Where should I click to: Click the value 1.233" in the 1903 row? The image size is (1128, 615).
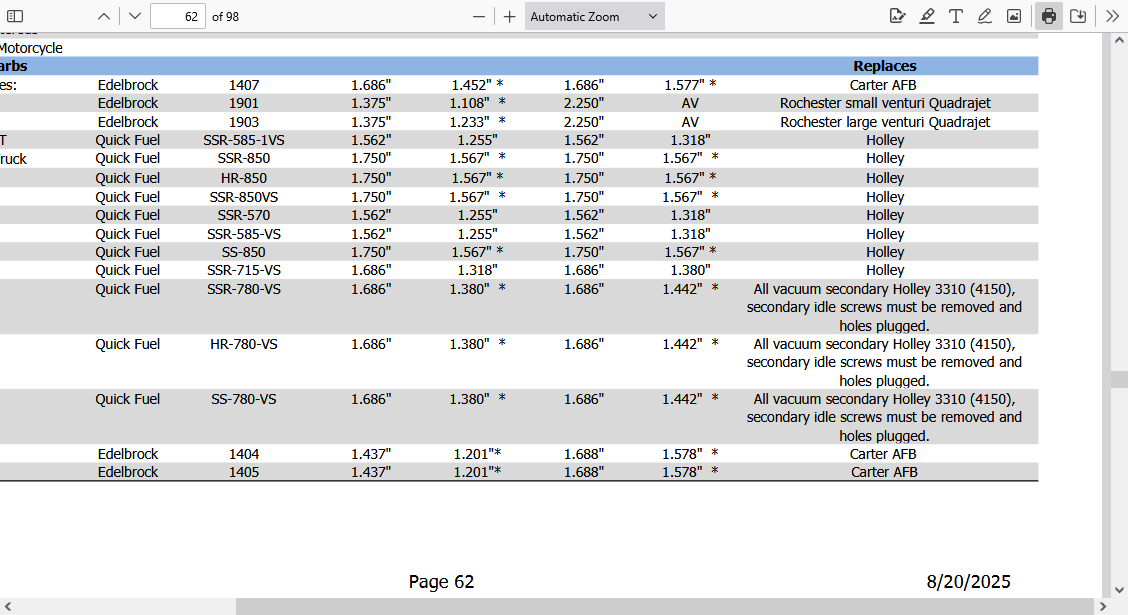tap(470, 122)
